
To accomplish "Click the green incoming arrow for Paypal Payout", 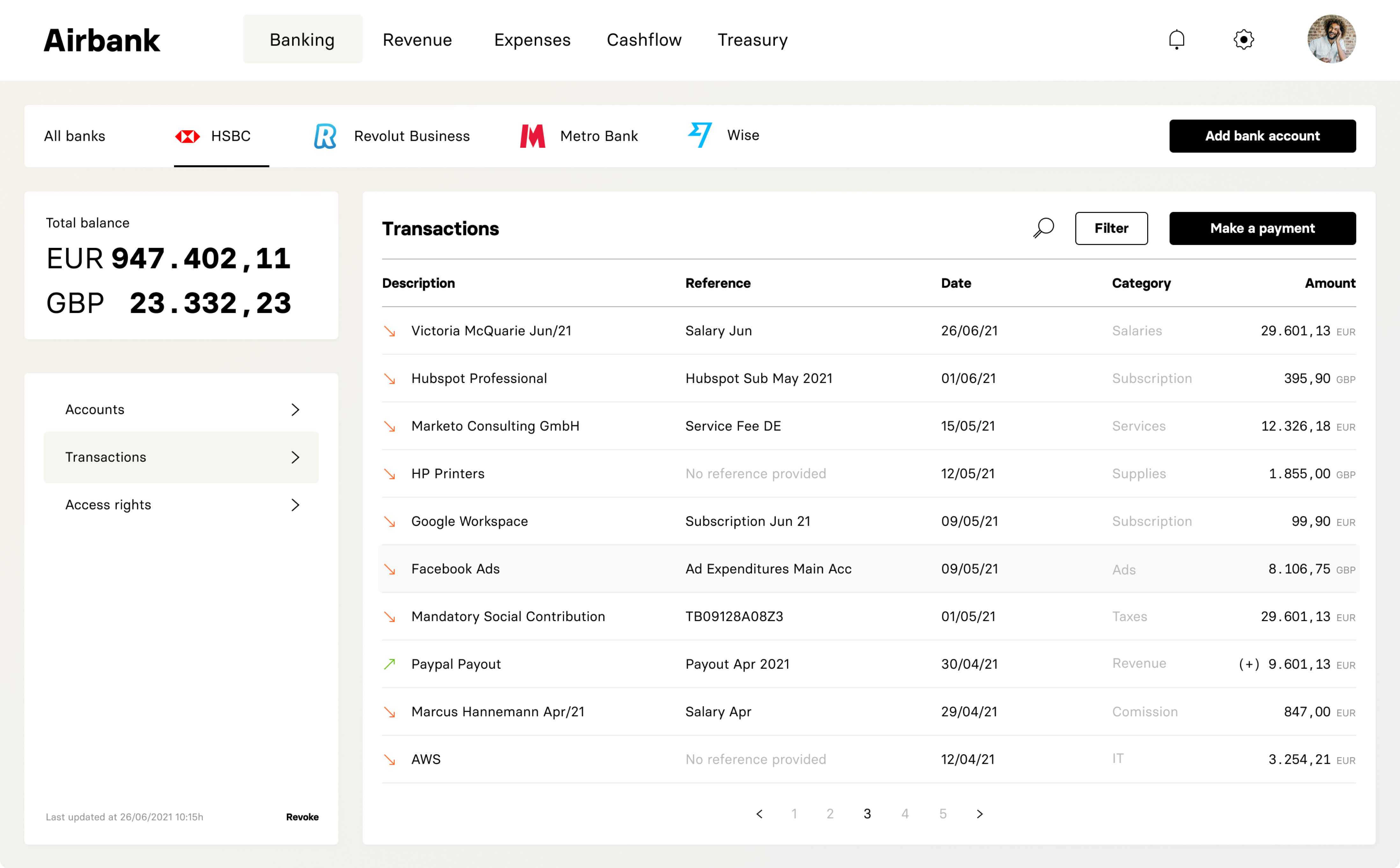I will (x=390, y=664).
